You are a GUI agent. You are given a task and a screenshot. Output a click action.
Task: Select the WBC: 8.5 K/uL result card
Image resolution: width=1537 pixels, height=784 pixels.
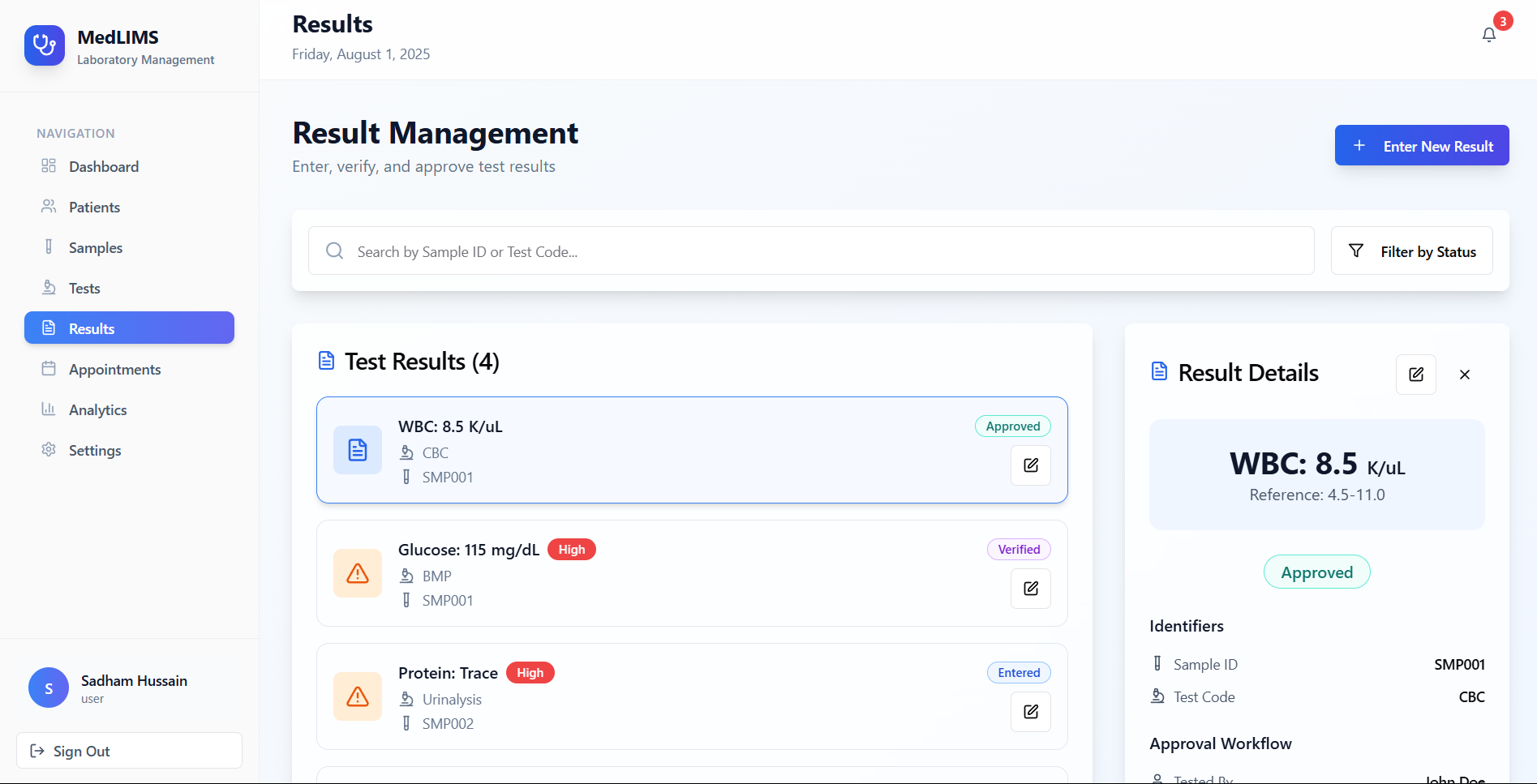coord(692,450)
